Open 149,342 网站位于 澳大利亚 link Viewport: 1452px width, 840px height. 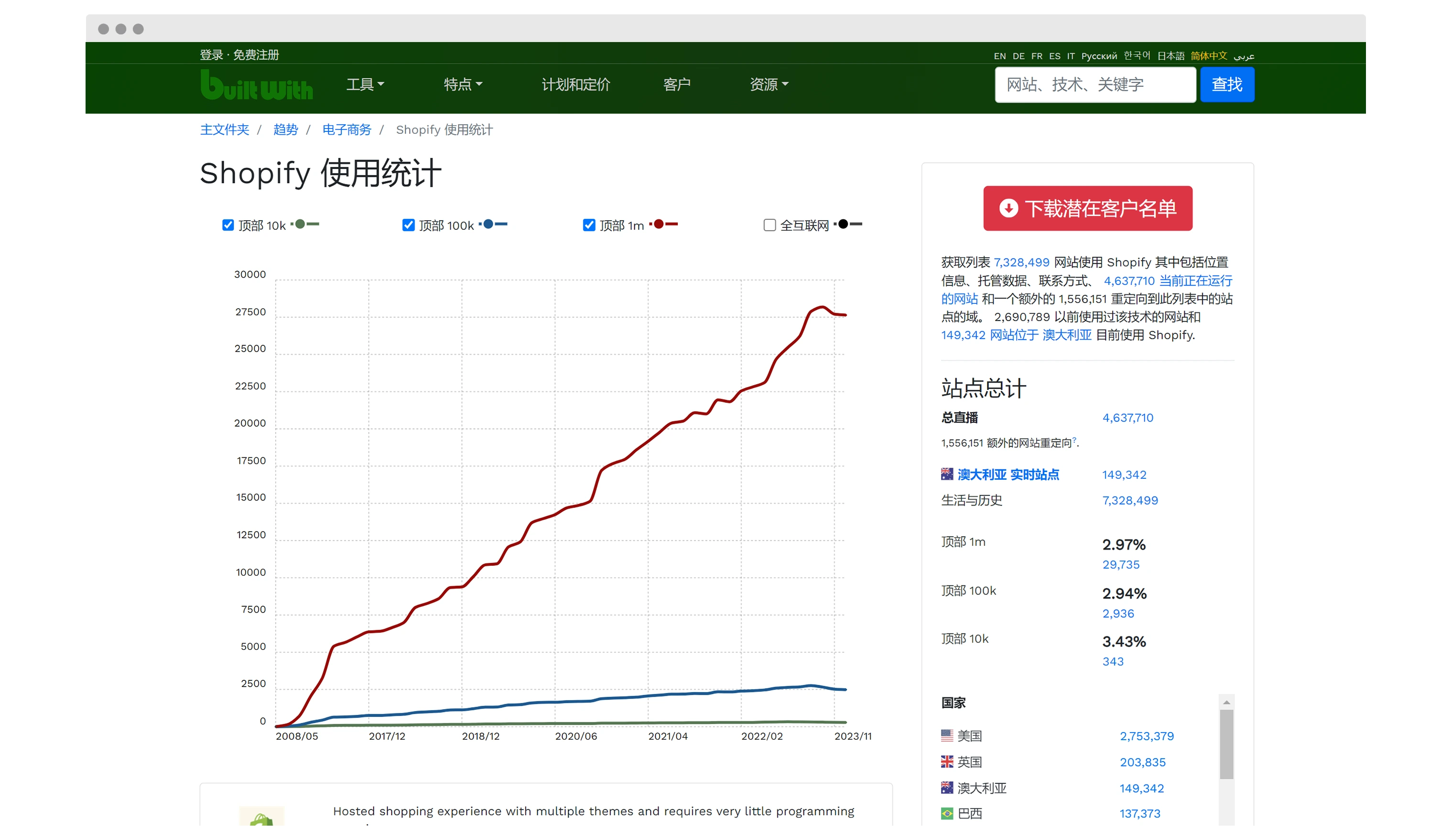click(x=1016, y=335)
